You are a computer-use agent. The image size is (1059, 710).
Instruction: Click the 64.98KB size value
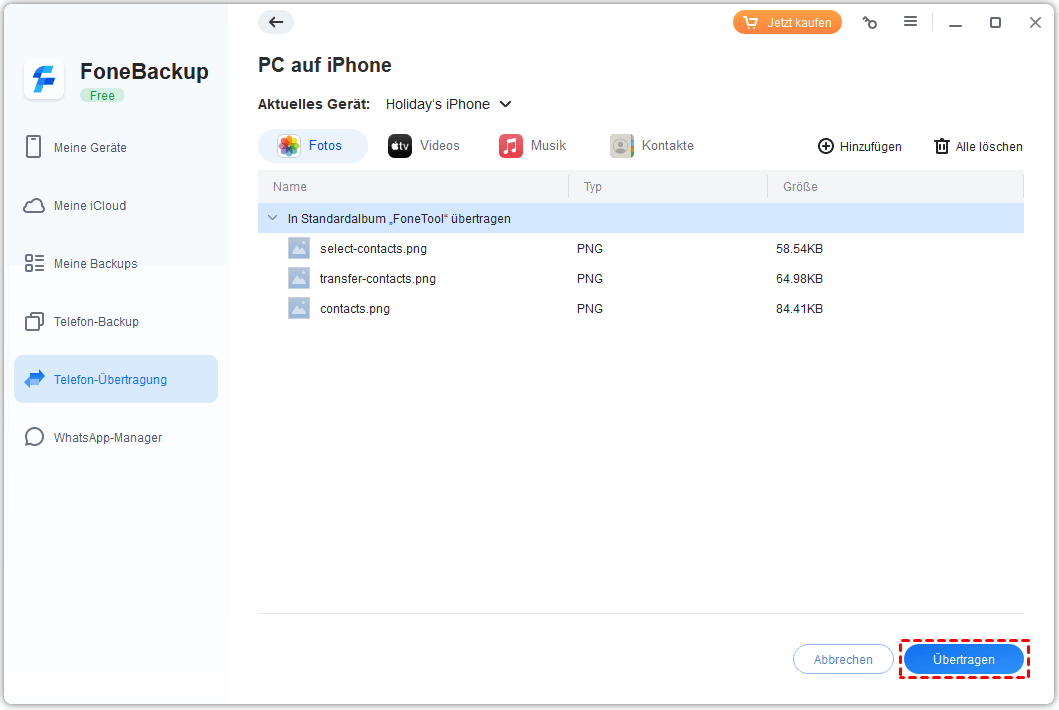[799, 278]
